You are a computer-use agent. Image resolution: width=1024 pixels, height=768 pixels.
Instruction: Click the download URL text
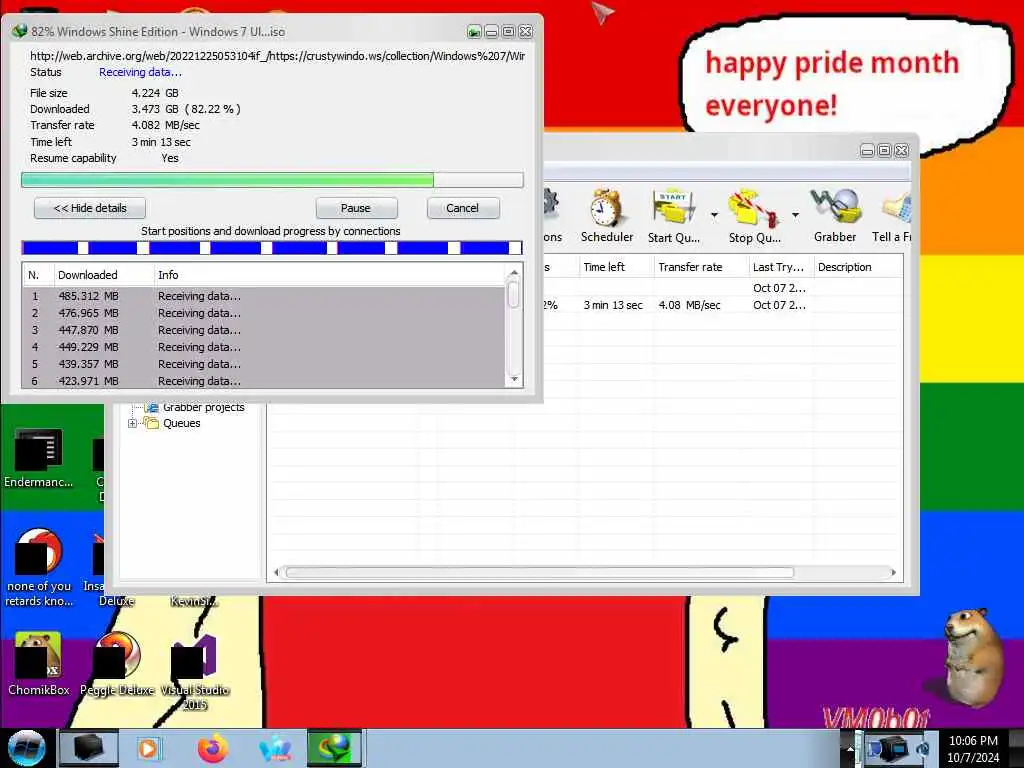tap(277, 56)
